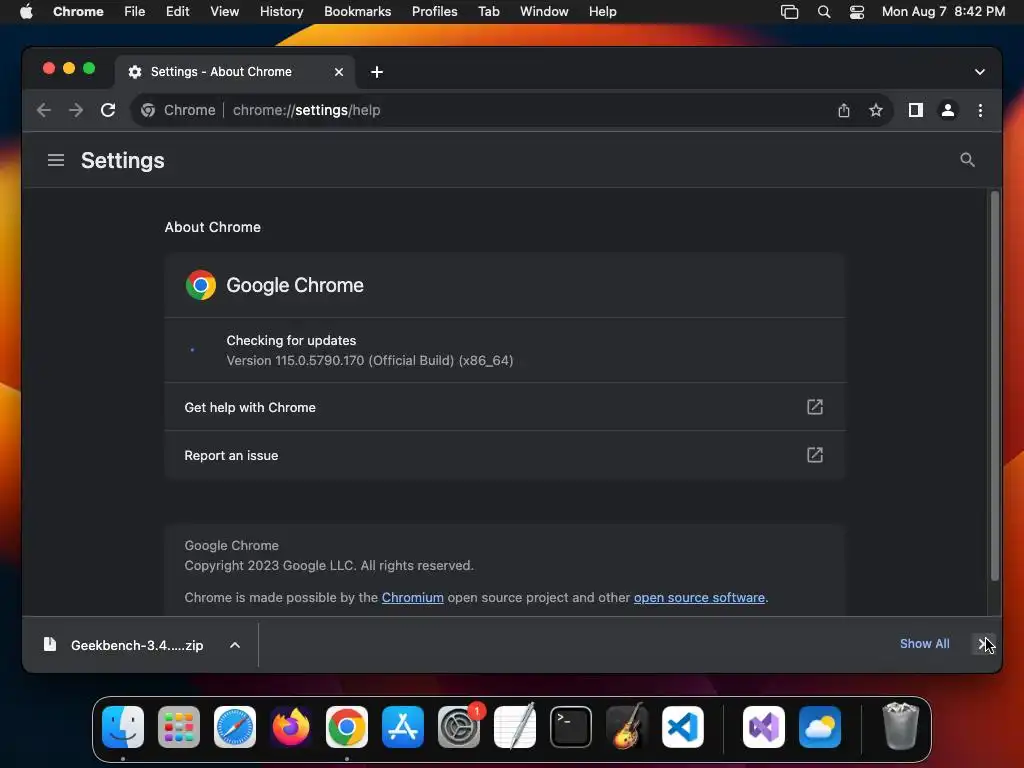Open the side panel icon
1024x768 pixels.
916,110
